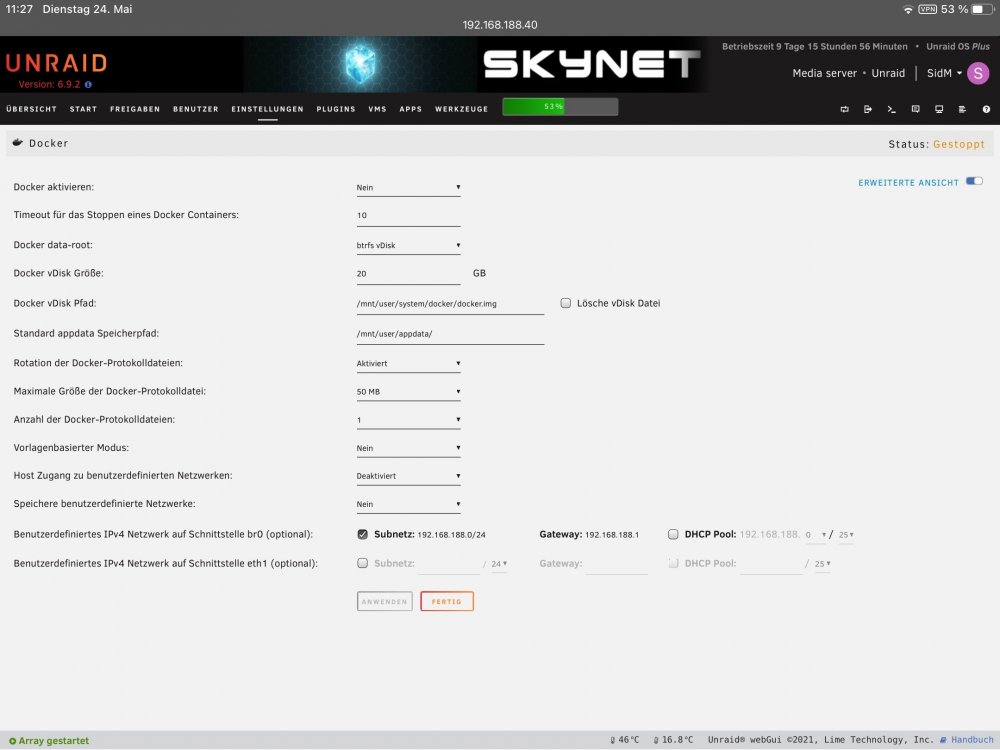Image resolution: width=1000 pixels, height=750 pixels.
Task: Enable the br0 DHCP Pool checkbox
Action: coord(673,534)
